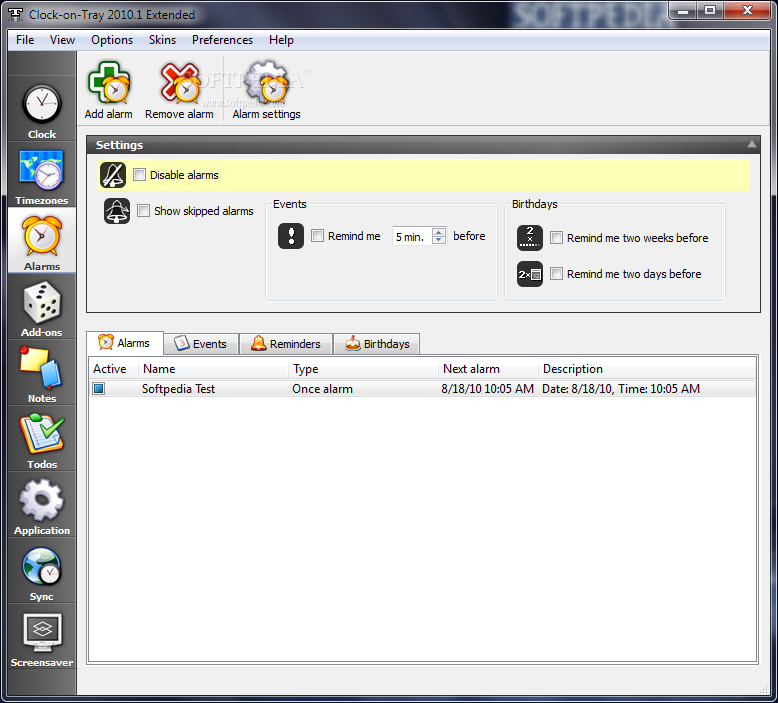The image size is (778, 703).
Task: Switch to the Alarms tab
Action: click(x=125, y=343)
